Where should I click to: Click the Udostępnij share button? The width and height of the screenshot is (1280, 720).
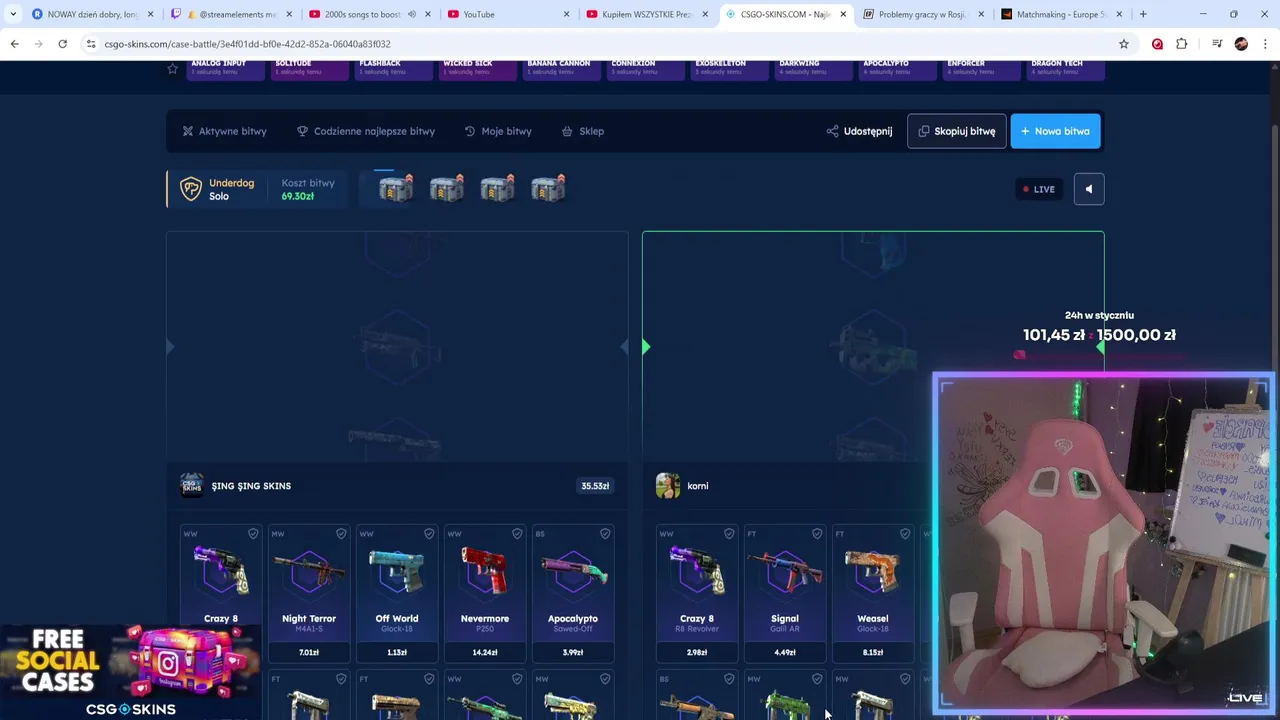pos(860,131)
